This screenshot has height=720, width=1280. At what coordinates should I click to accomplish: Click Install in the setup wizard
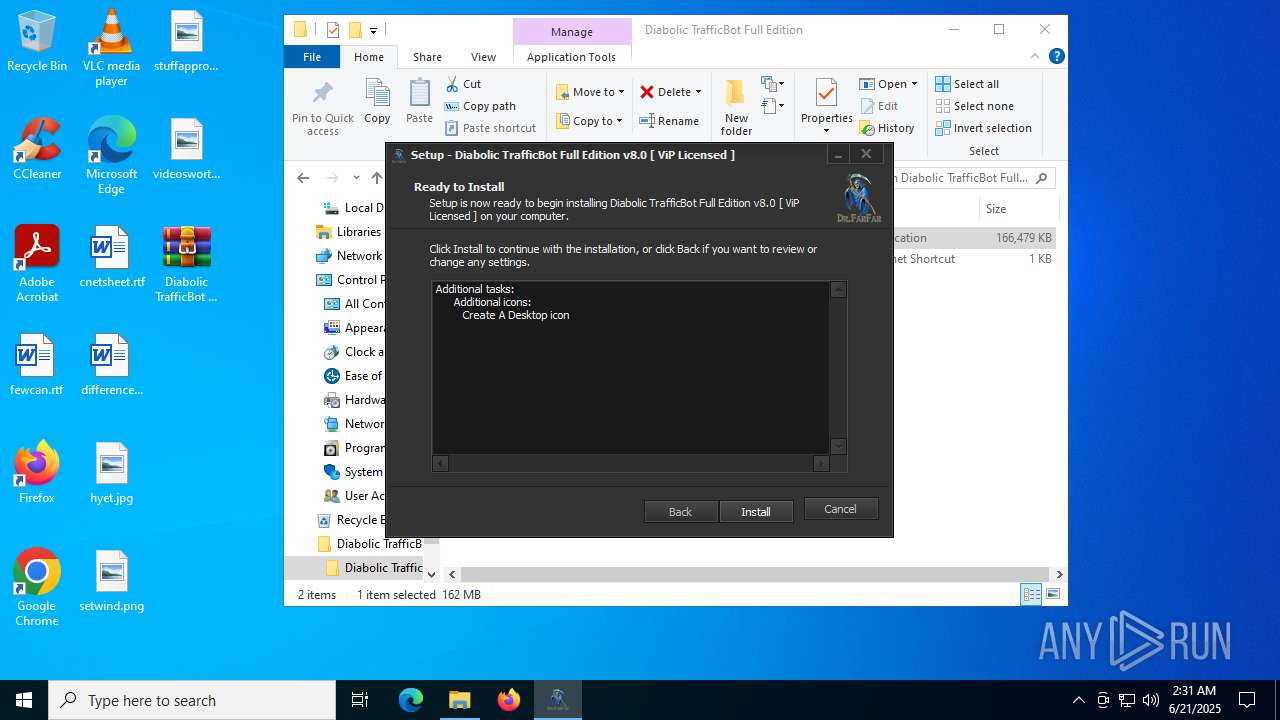click(x=756, y=511)
